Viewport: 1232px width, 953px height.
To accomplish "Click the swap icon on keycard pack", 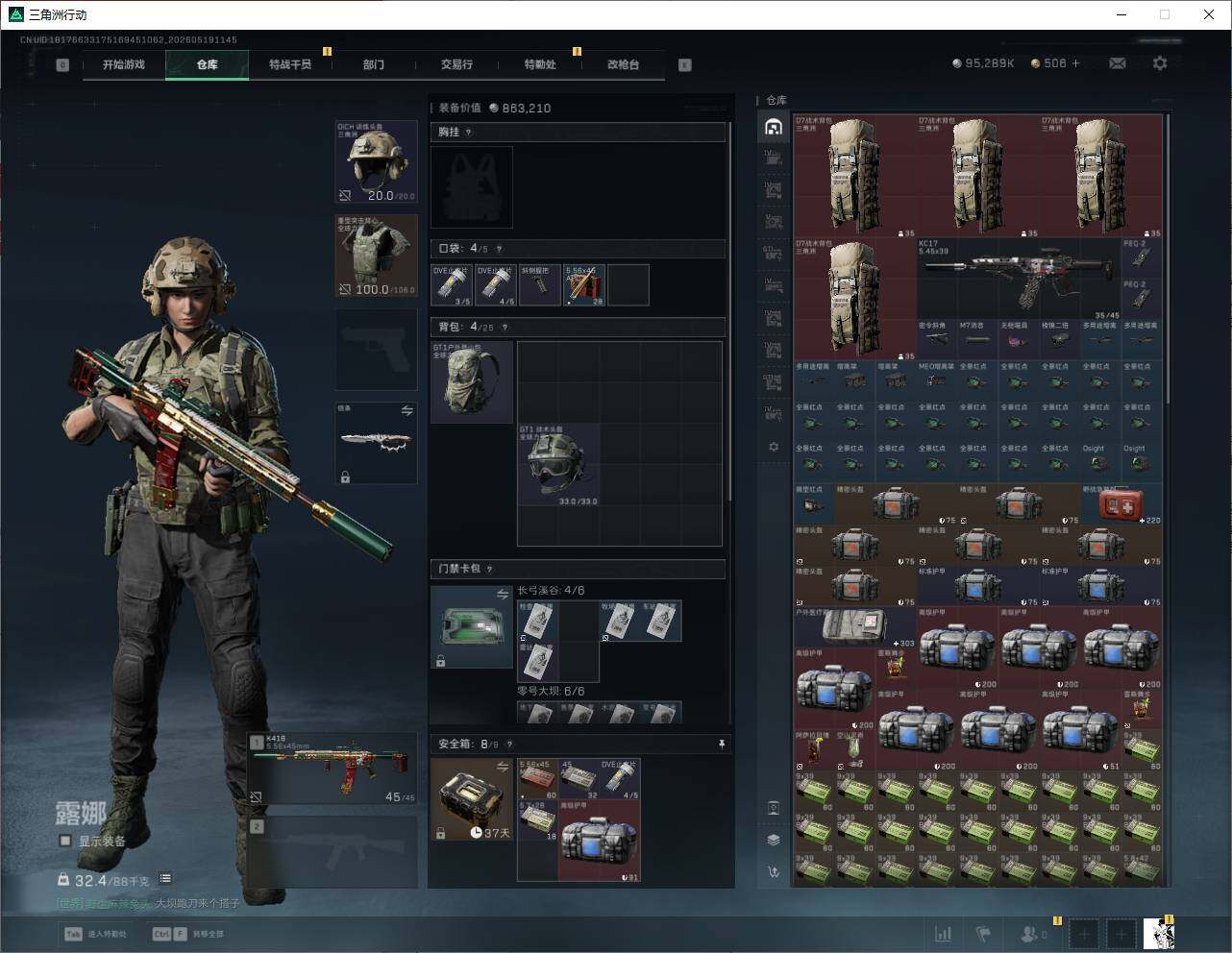I will pyautogui.click(x=503, y=595).
